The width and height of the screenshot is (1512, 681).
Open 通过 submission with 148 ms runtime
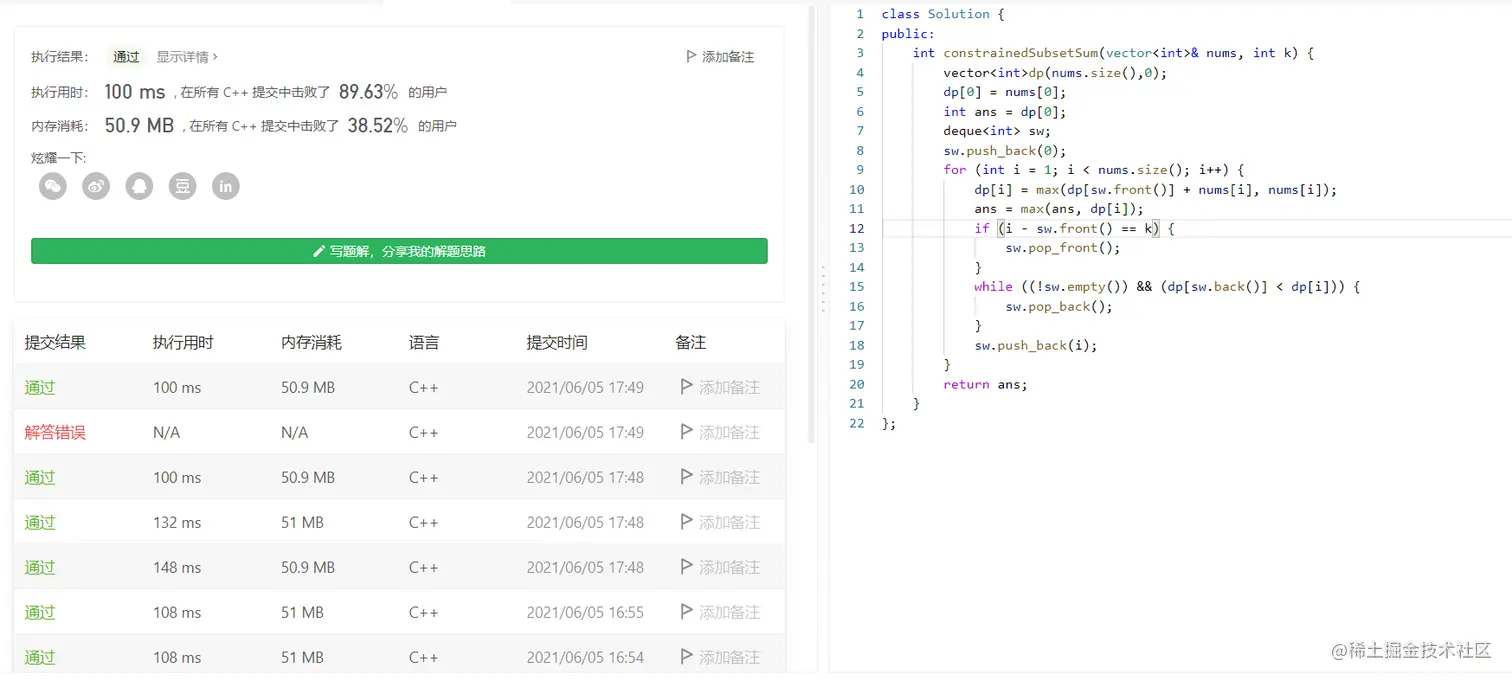click(x=40, y=567)
